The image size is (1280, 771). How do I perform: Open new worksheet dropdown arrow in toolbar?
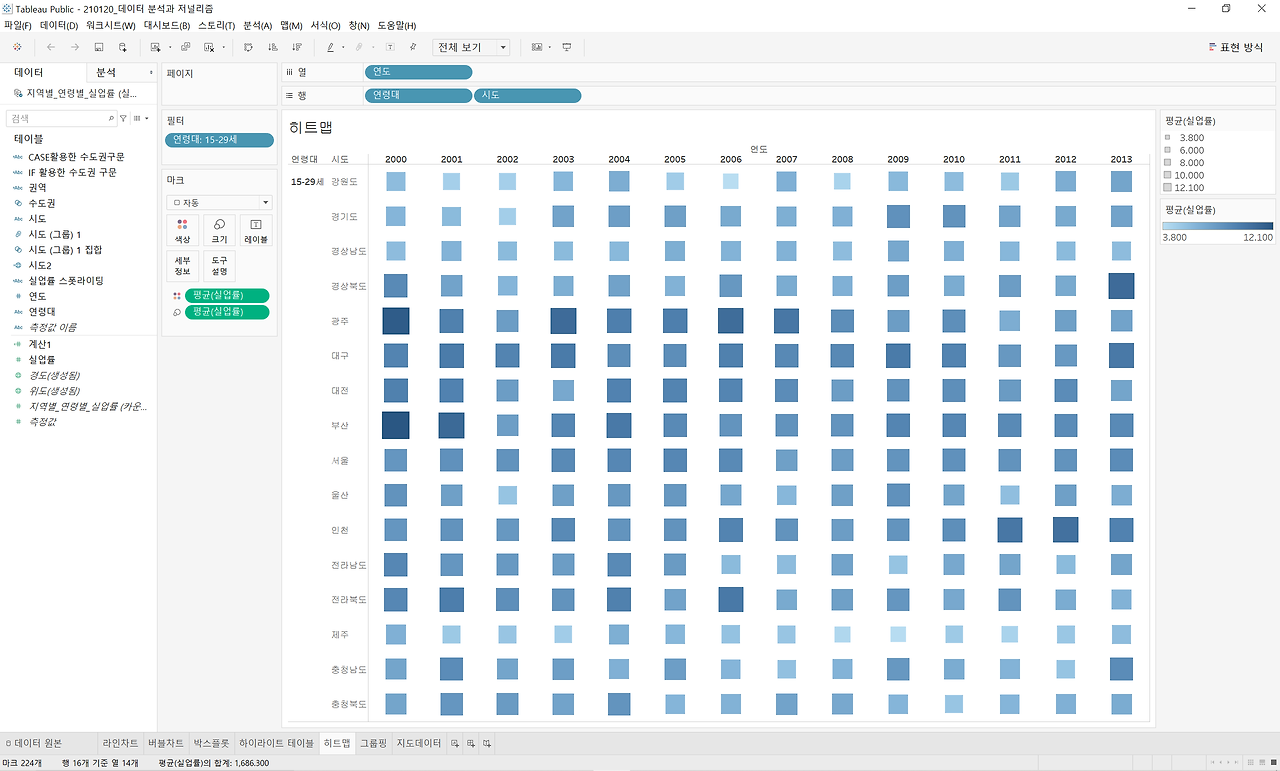169,47
